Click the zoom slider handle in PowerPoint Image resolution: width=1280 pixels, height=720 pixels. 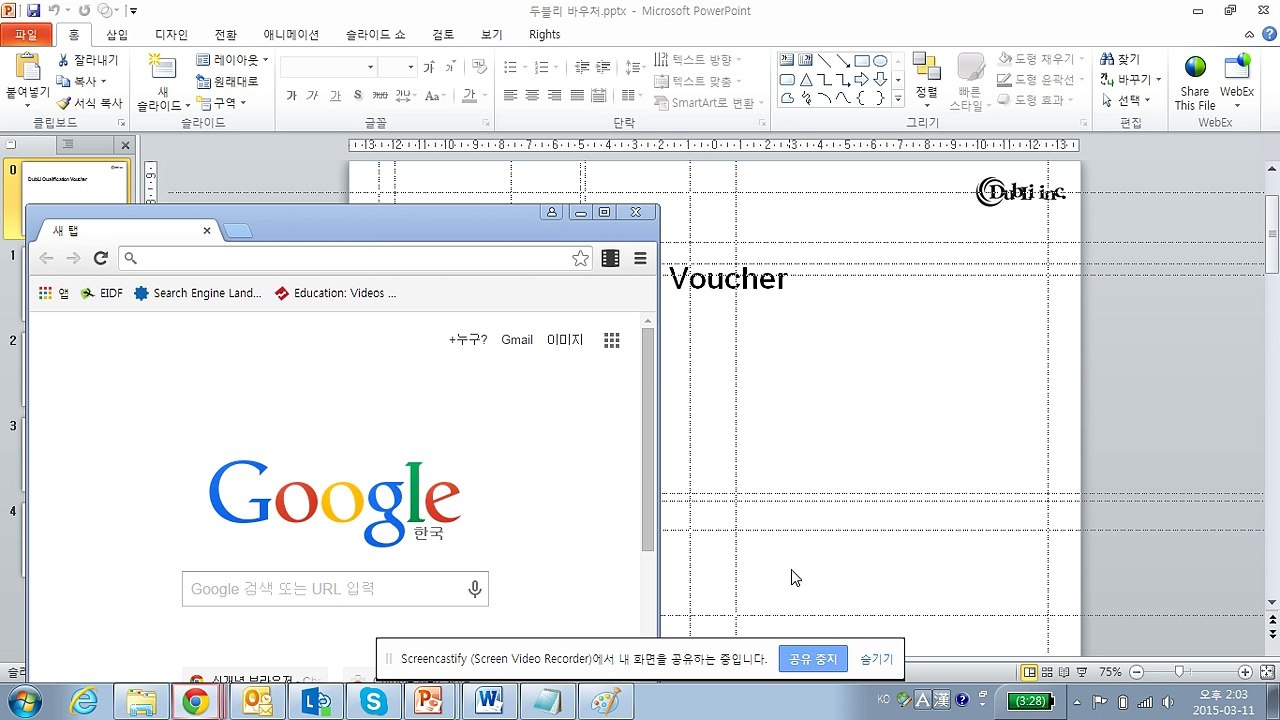pos(1180,672)
